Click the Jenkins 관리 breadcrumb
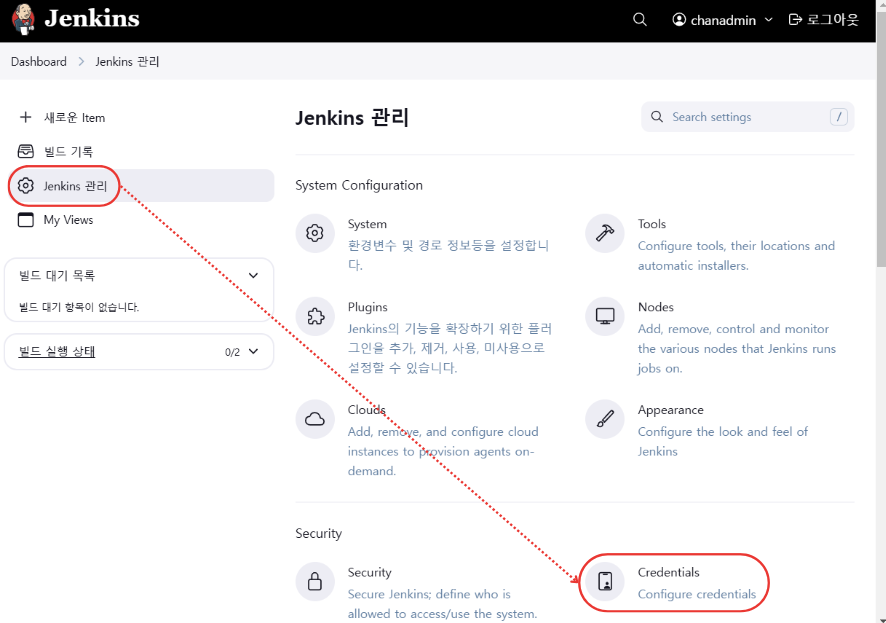 127,62
